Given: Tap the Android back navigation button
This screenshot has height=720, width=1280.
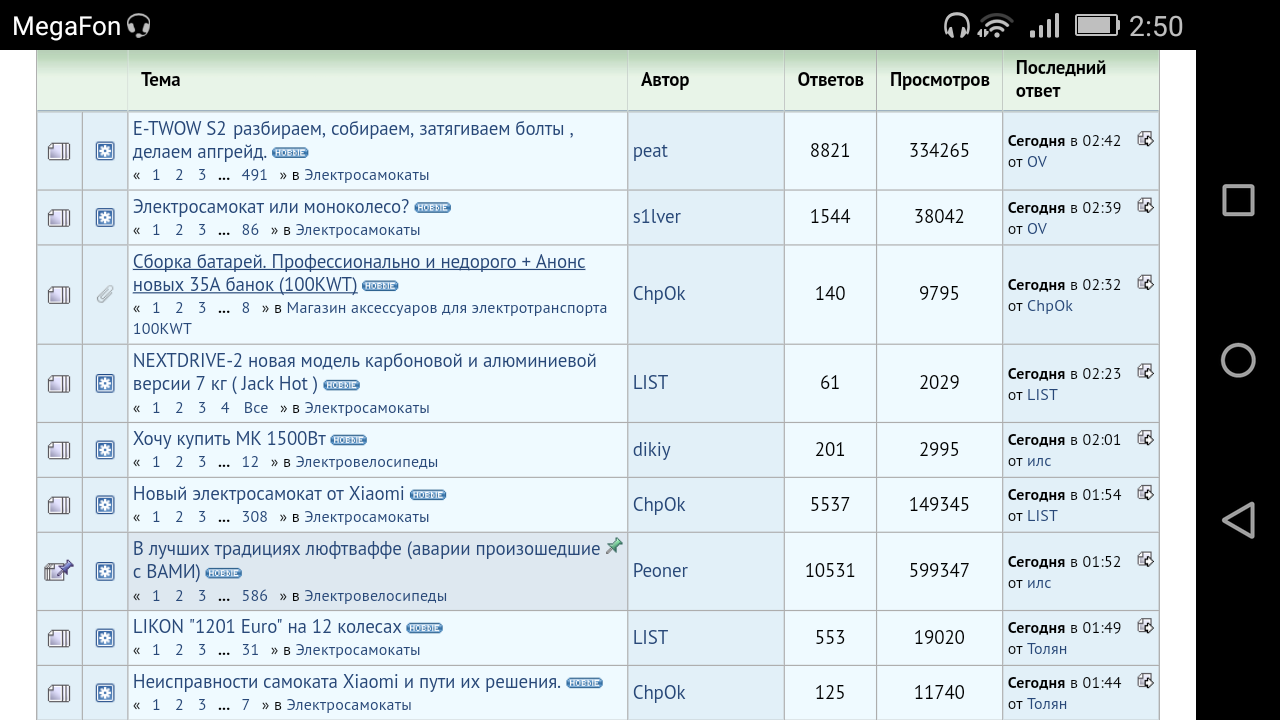Looking at the screenshot, I should tap(1238, 520).
